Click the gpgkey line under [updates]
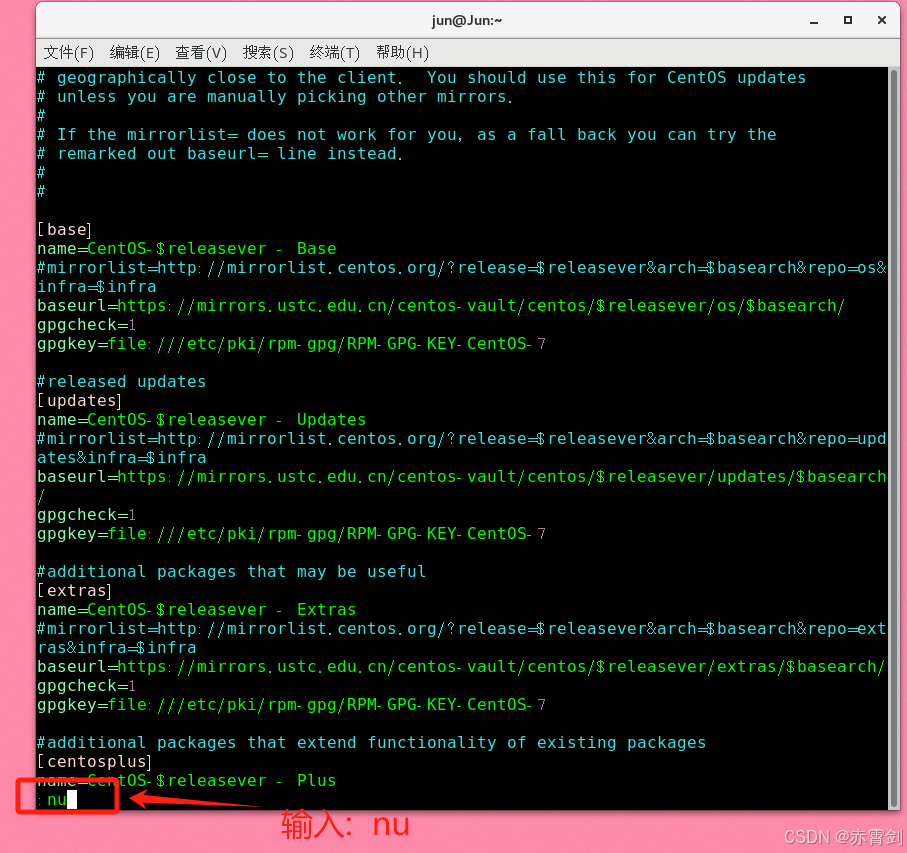Image resolution: width=907 pixels, height=853 pixels. [x=292, y=533]
